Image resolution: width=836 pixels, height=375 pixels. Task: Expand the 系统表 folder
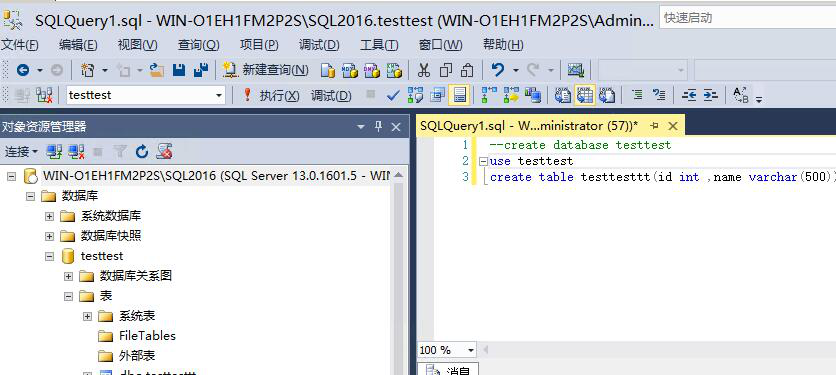coord(87,316)
